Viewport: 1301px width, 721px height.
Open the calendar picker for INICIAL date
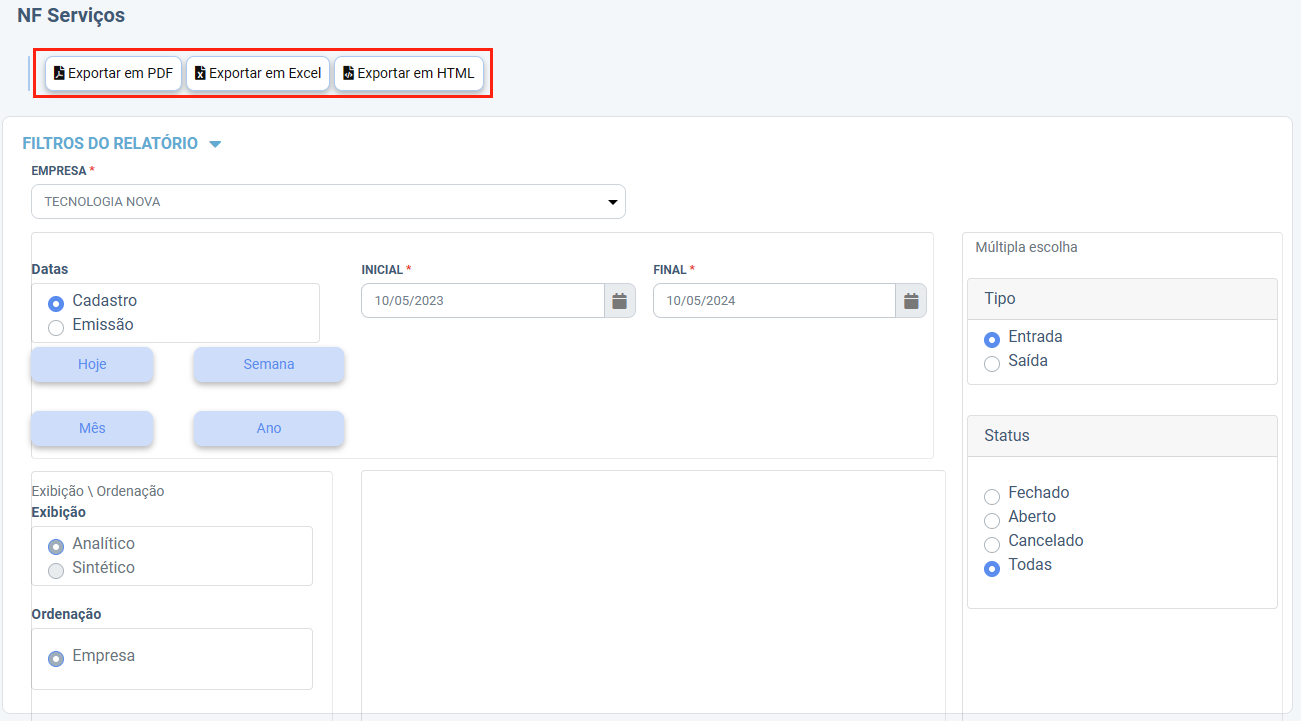[x=620, y=300]
